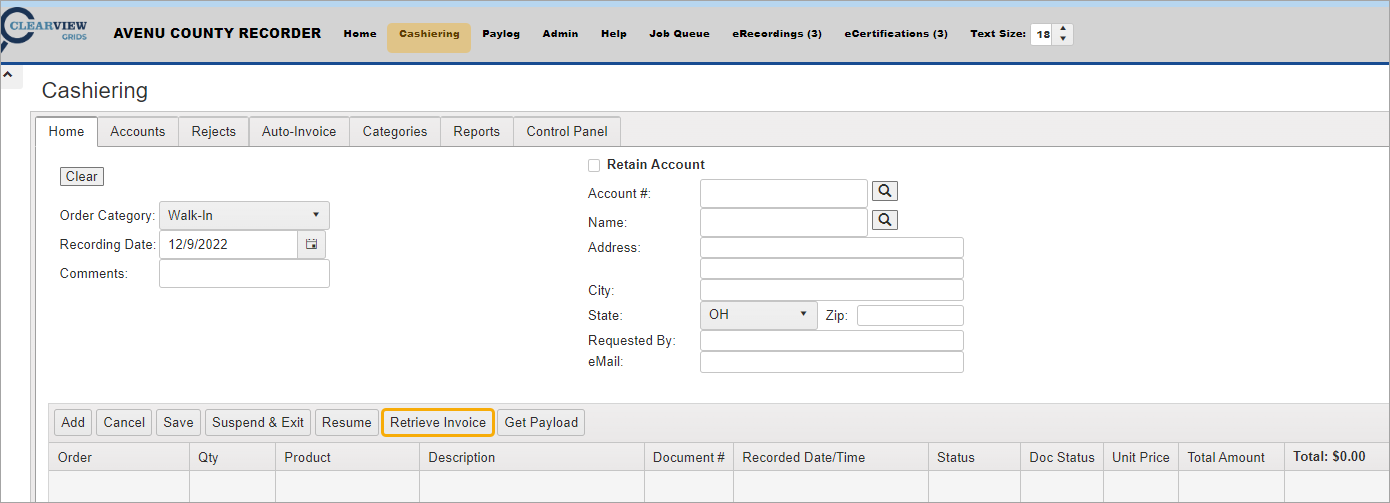Viewport: 1390px width, 503px height.
Task: Collapse the side panel with caret arrow
Action: click(7, 75)
